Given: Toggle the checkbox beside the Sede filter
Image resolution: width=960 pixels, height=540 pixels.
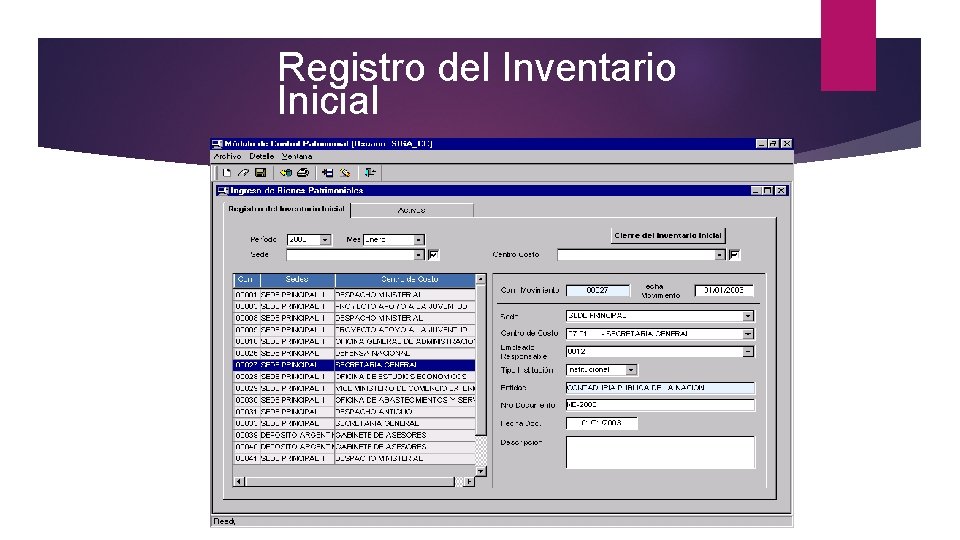Looking at the screenshot, I should [433, 255].
